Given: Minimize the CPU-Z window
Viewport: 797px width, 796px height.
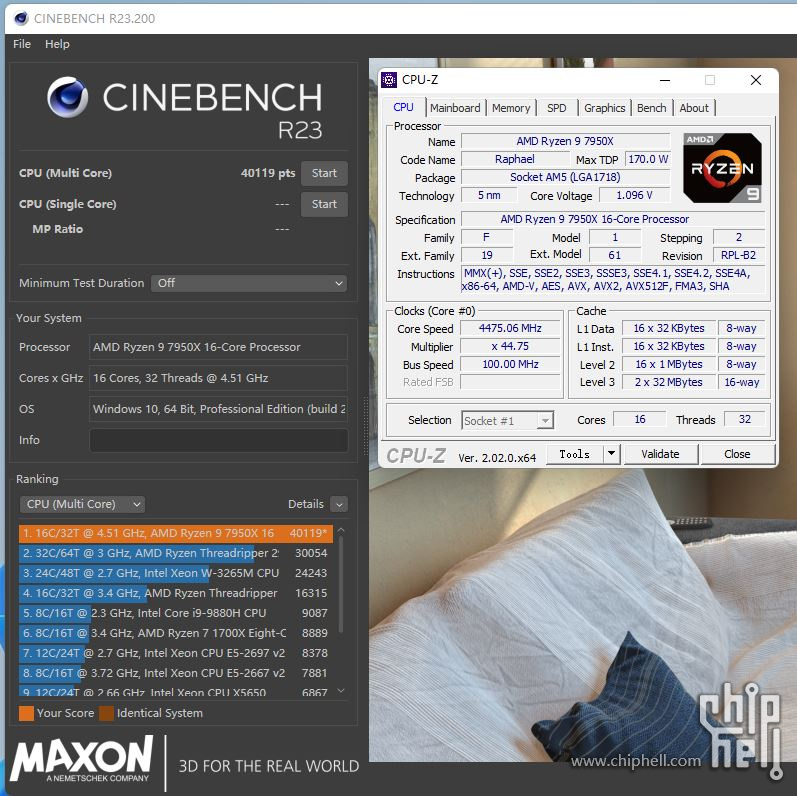Looking at the screenshot, I should [x=664, y=80].
